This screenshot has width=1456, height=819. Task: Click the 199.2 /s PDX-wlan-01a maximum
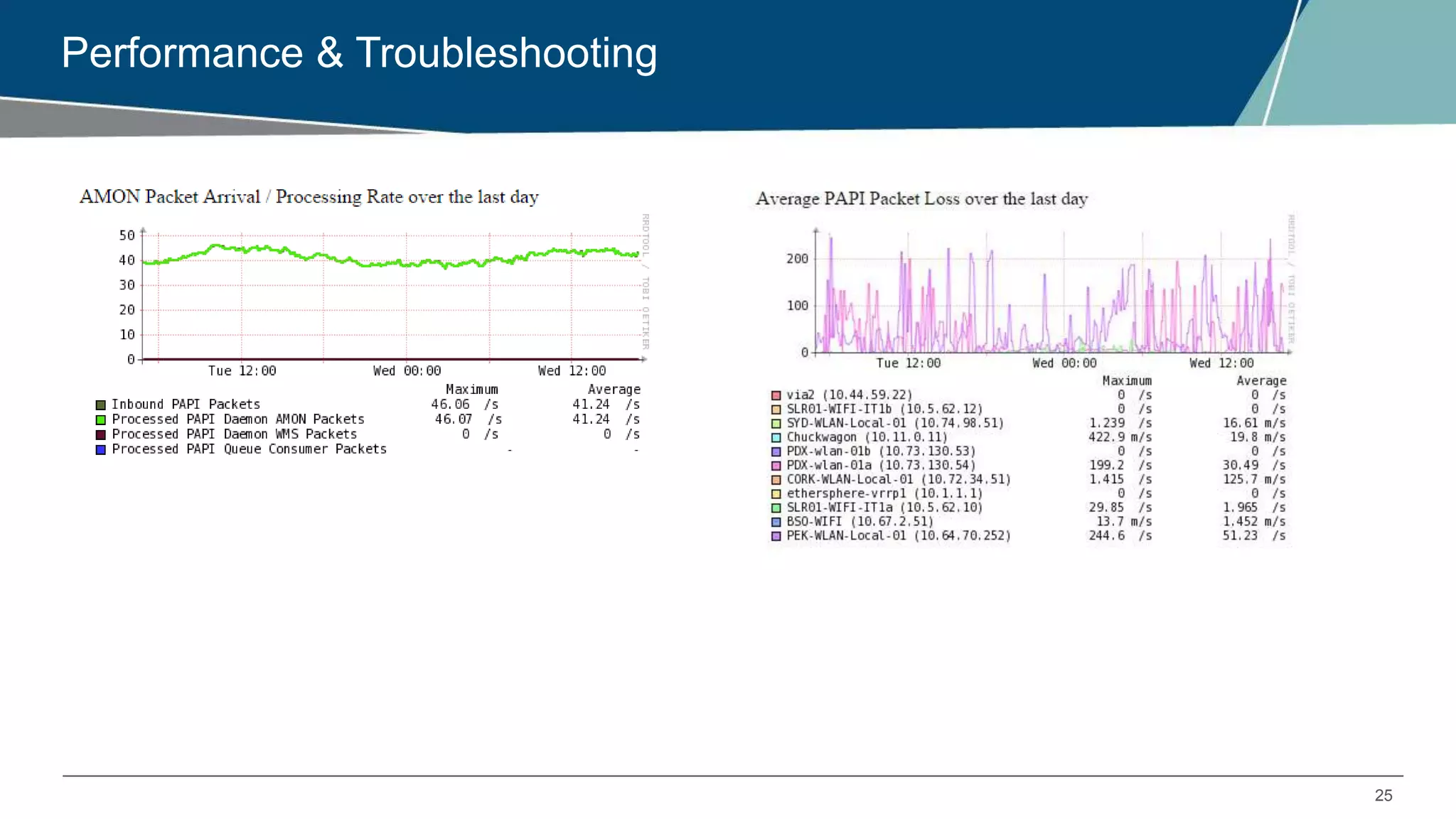(x=1120, y=466)
